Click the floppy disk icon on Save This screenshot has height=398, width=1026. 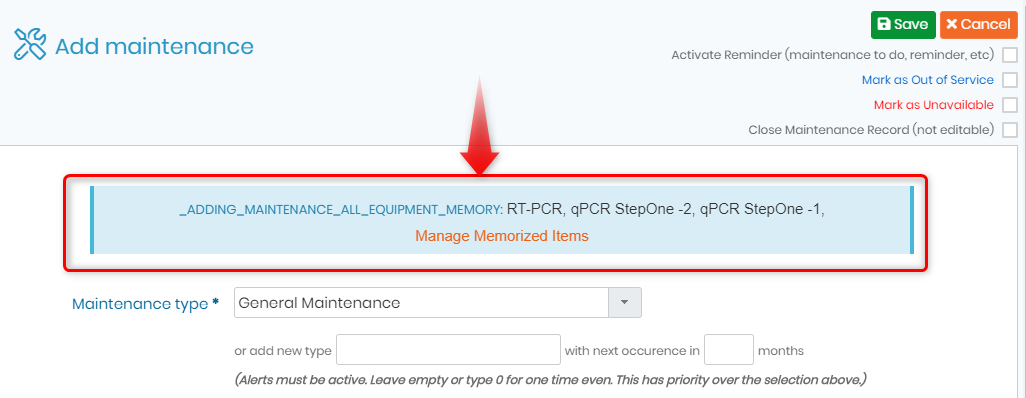pyautogui.click(x=884, y=24)
